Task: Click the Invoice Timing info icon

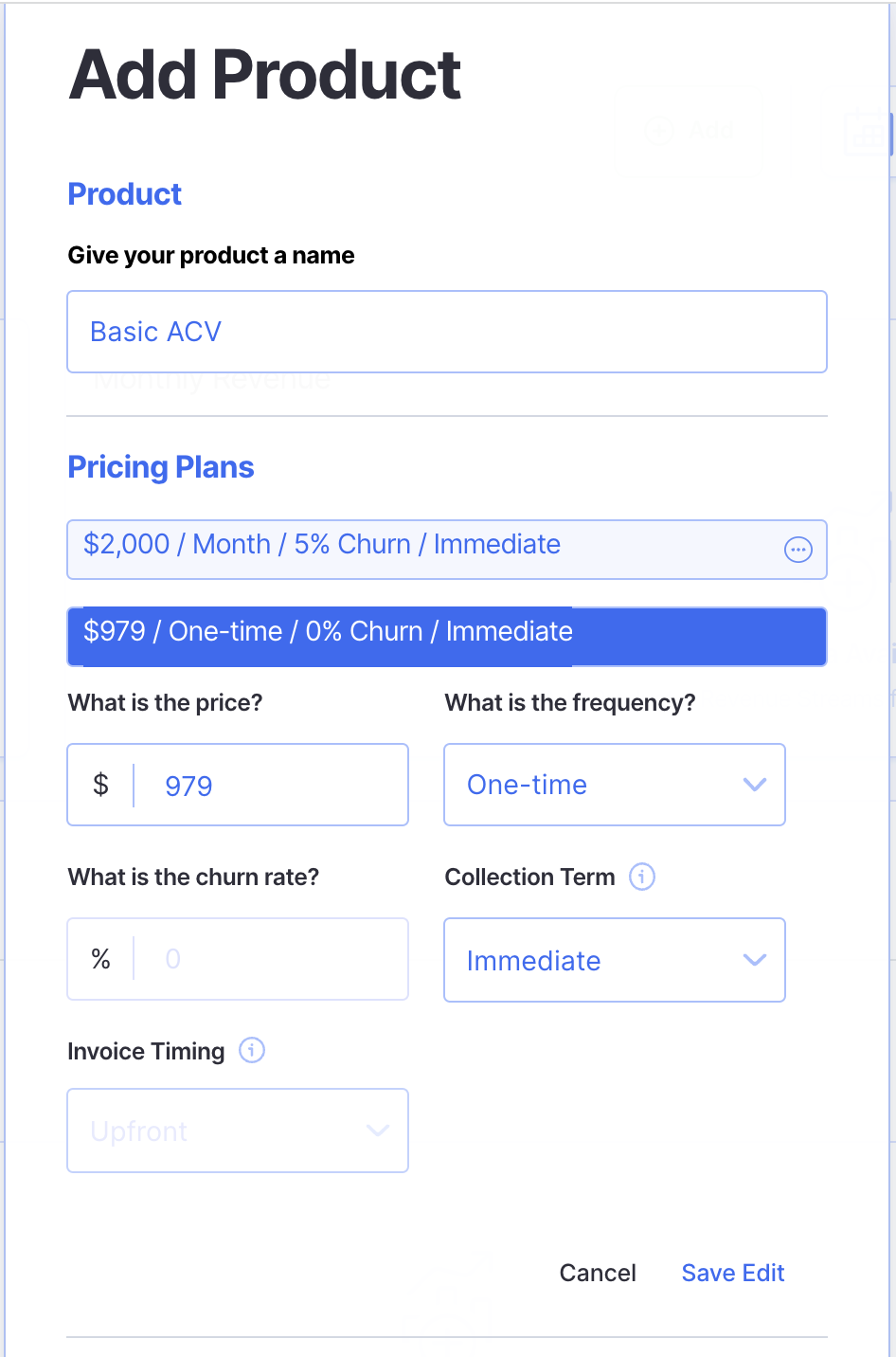Action: click(251, 1050)
